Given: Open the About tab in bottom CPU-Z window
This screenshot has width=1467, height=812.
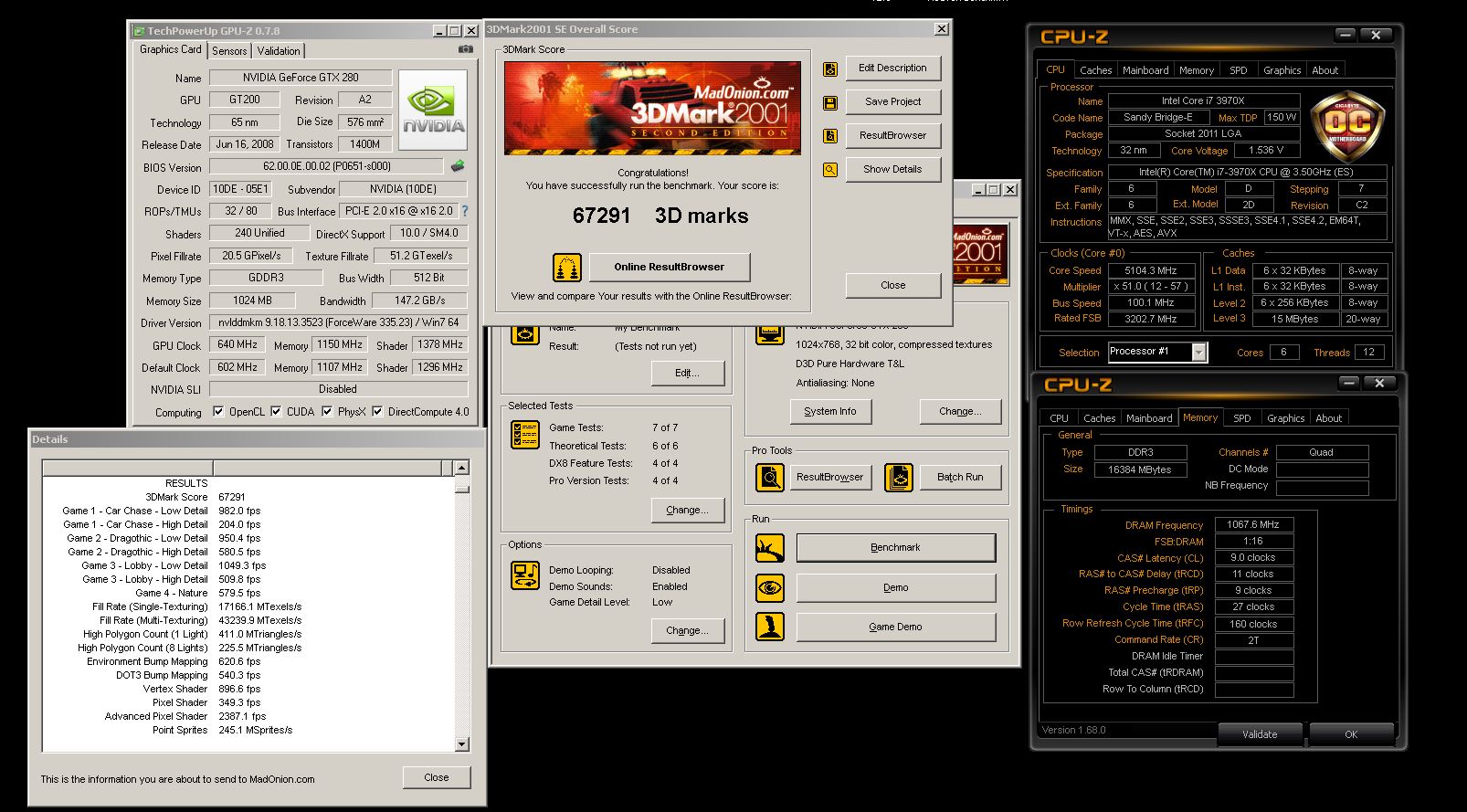Looking at the screenshot, I should (x=1328, y=418).
